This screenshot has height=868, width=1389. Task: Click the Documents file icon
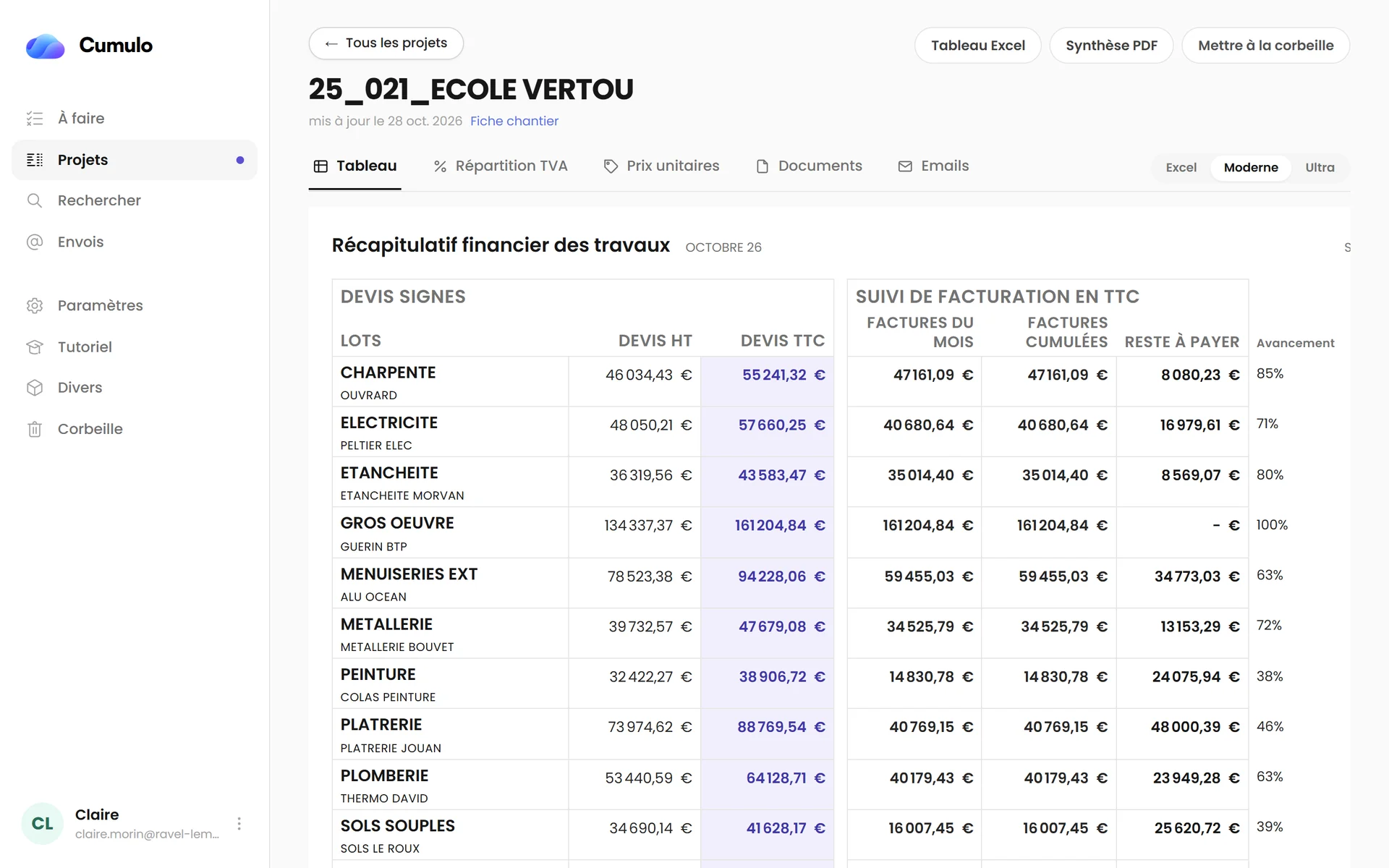point(763,166)
